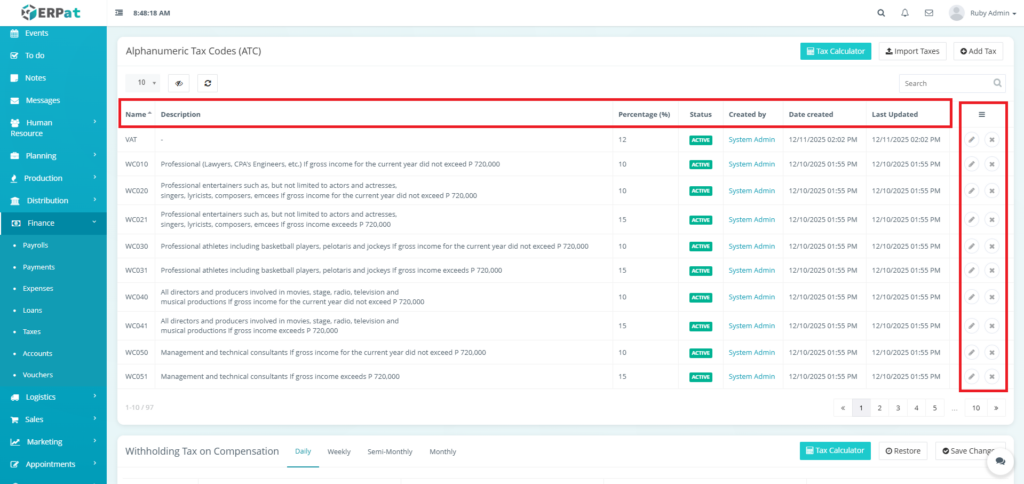Go to page 2 in pagination
The width and height of the screenshot is (1024, 484).
(x=879, y=408)
